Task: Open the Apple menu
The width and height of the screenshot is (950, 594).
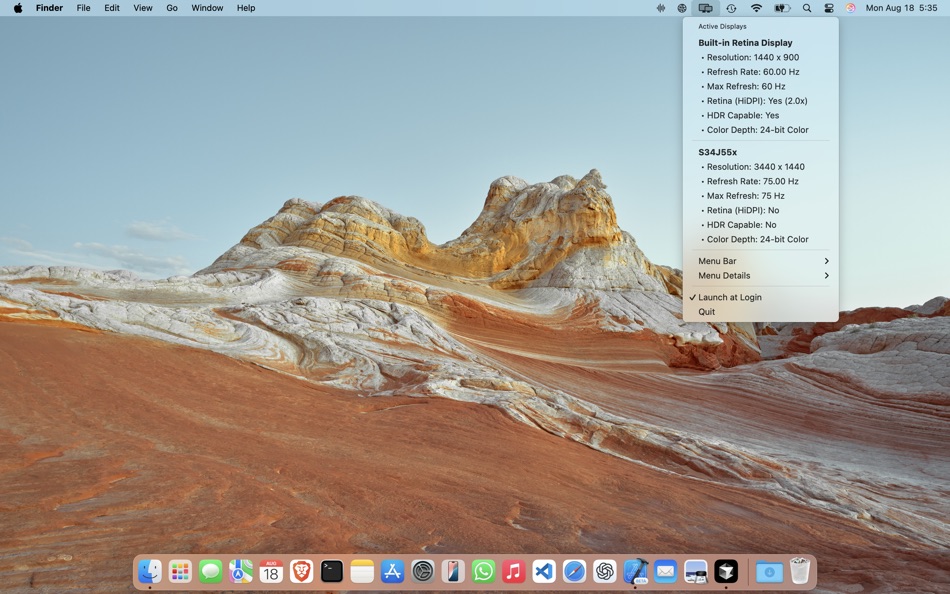Action: (x=17, y=8)
